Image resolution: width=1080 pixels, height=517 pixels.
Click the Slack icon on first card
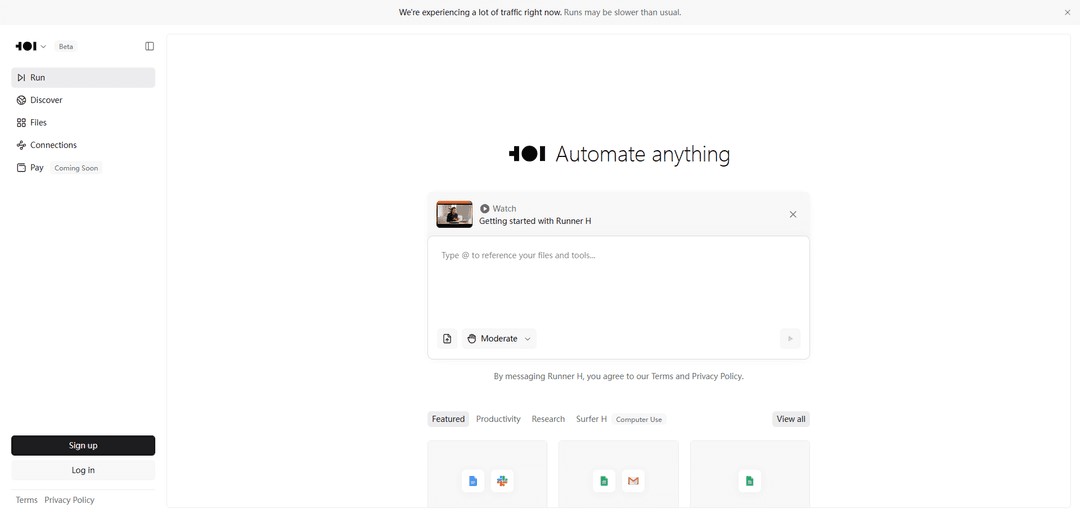coord(502,481)
